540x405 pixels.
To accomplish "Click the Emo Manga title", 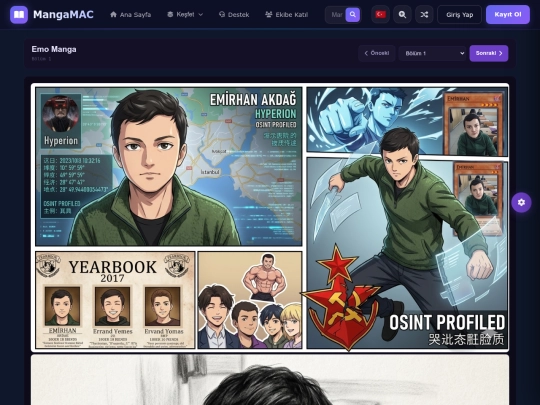I will click(x=54, y=49).
